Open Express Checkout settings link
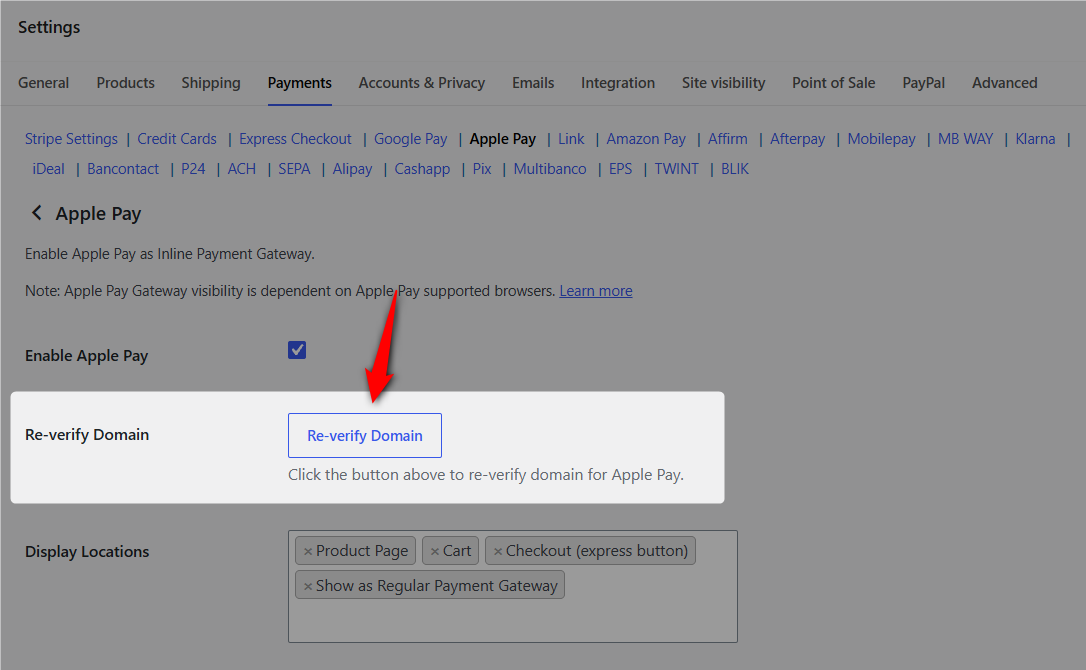This screenshot has height=670, width=1086. [x=295, y=139]
